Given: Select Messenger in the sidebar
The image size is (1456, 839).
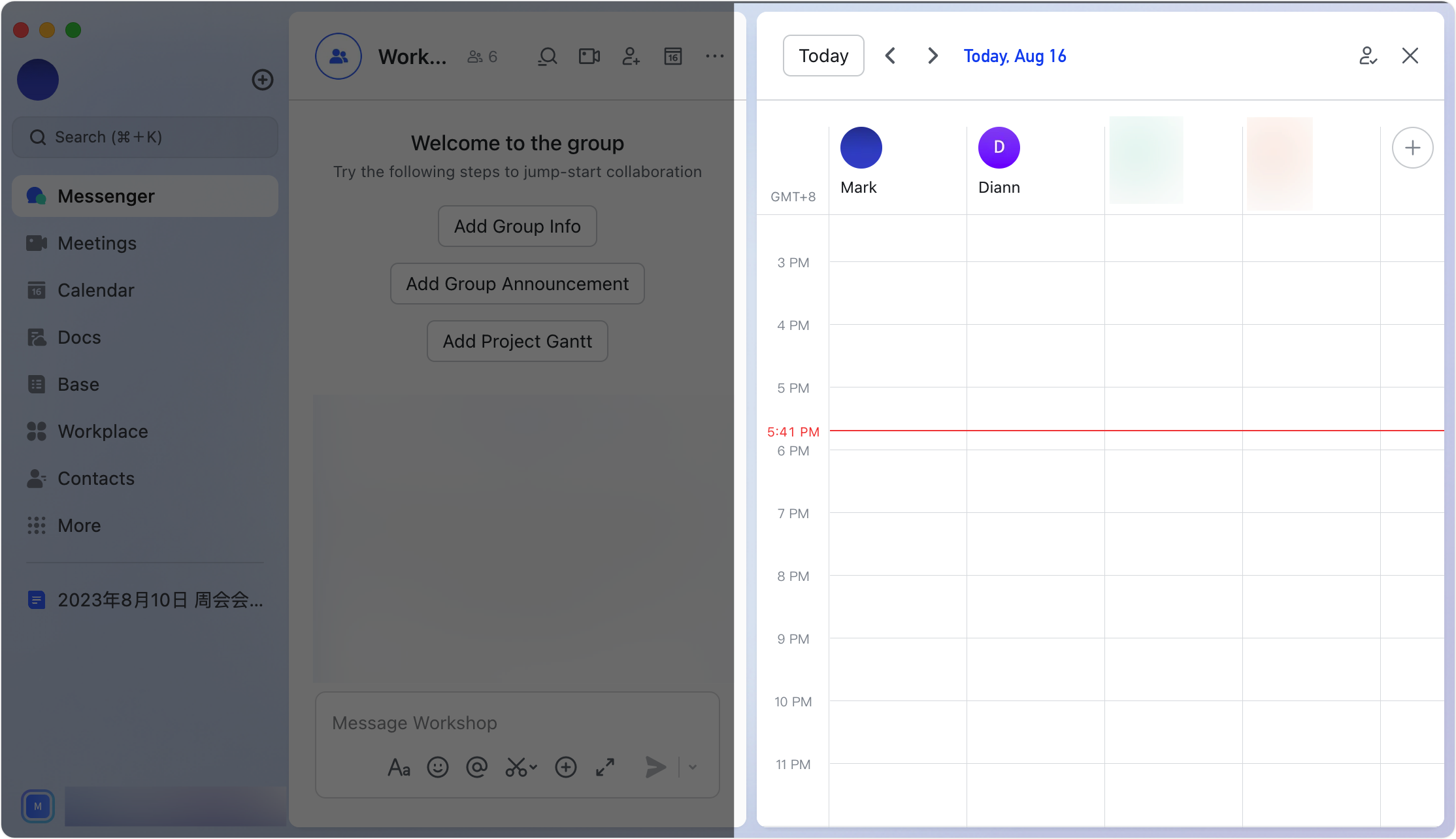Looking at the screenshot, I should [145, 196].
